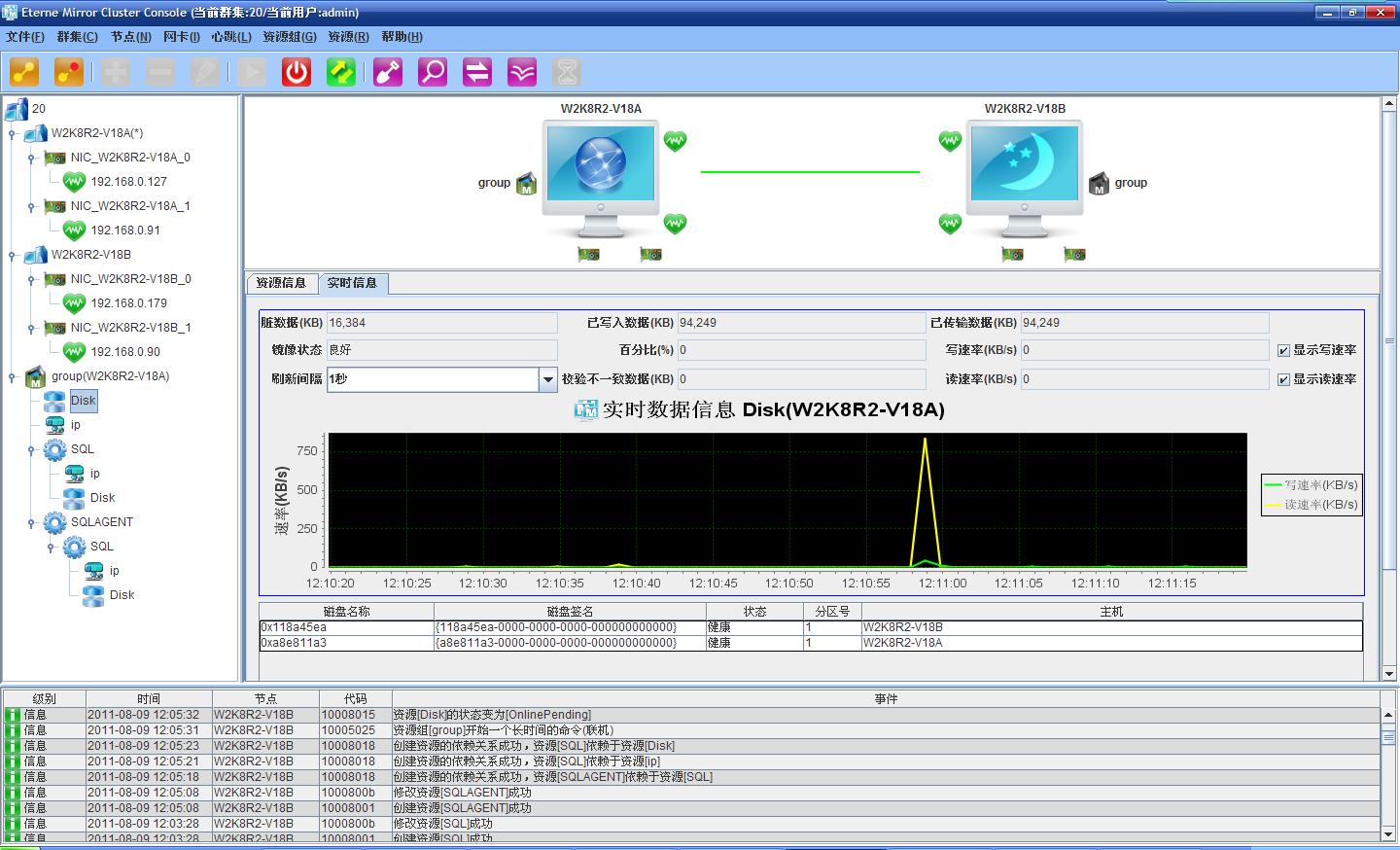Select IP address 192.168.0.91 in tree

(x=125, y=230)
